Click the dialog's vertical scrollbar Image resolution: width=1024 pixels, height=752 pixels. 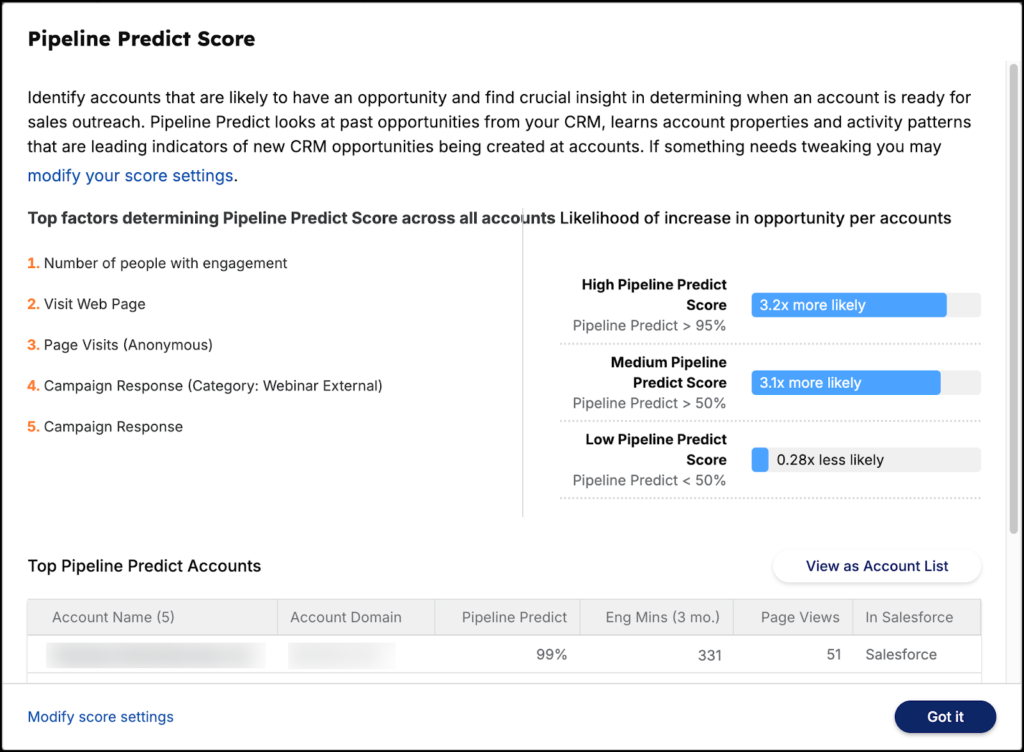(x=1013, y=300)
